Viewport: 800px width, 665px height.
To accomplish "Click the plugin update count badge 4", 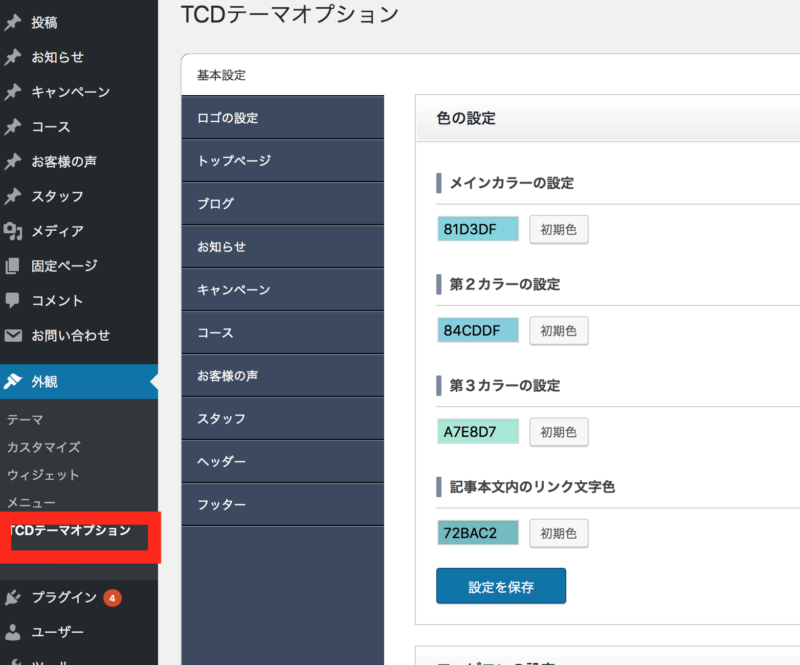I will coord(112,598).
